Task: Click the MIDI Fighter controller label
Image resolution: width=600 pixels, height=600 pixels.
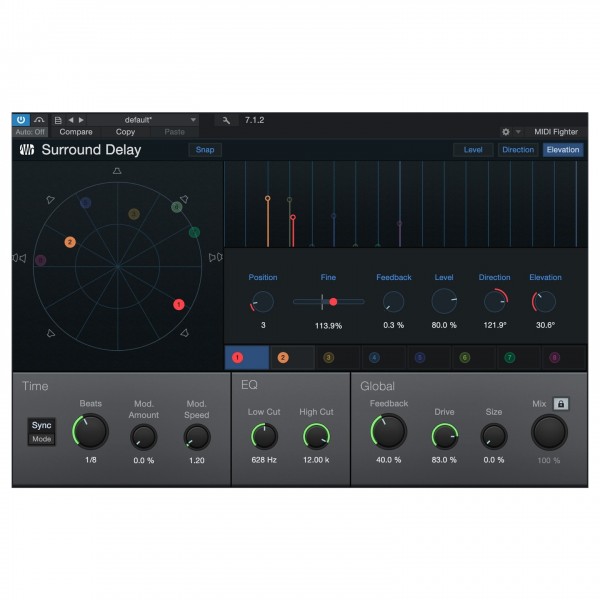Action: (x=556, y=132)
